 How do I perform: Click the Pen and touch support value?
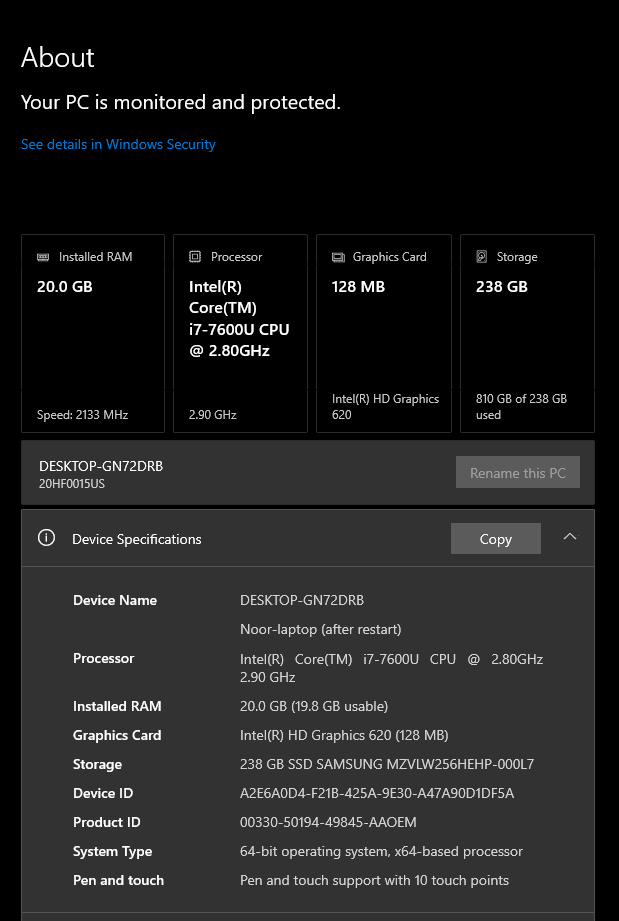374,880
